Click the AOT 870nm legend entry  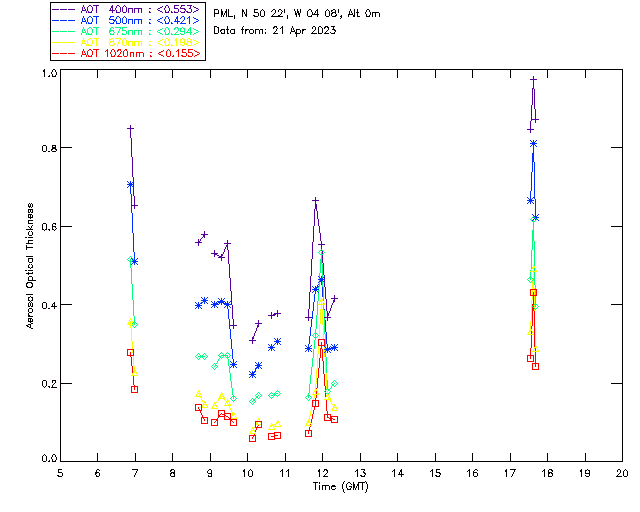coord(127,42)
